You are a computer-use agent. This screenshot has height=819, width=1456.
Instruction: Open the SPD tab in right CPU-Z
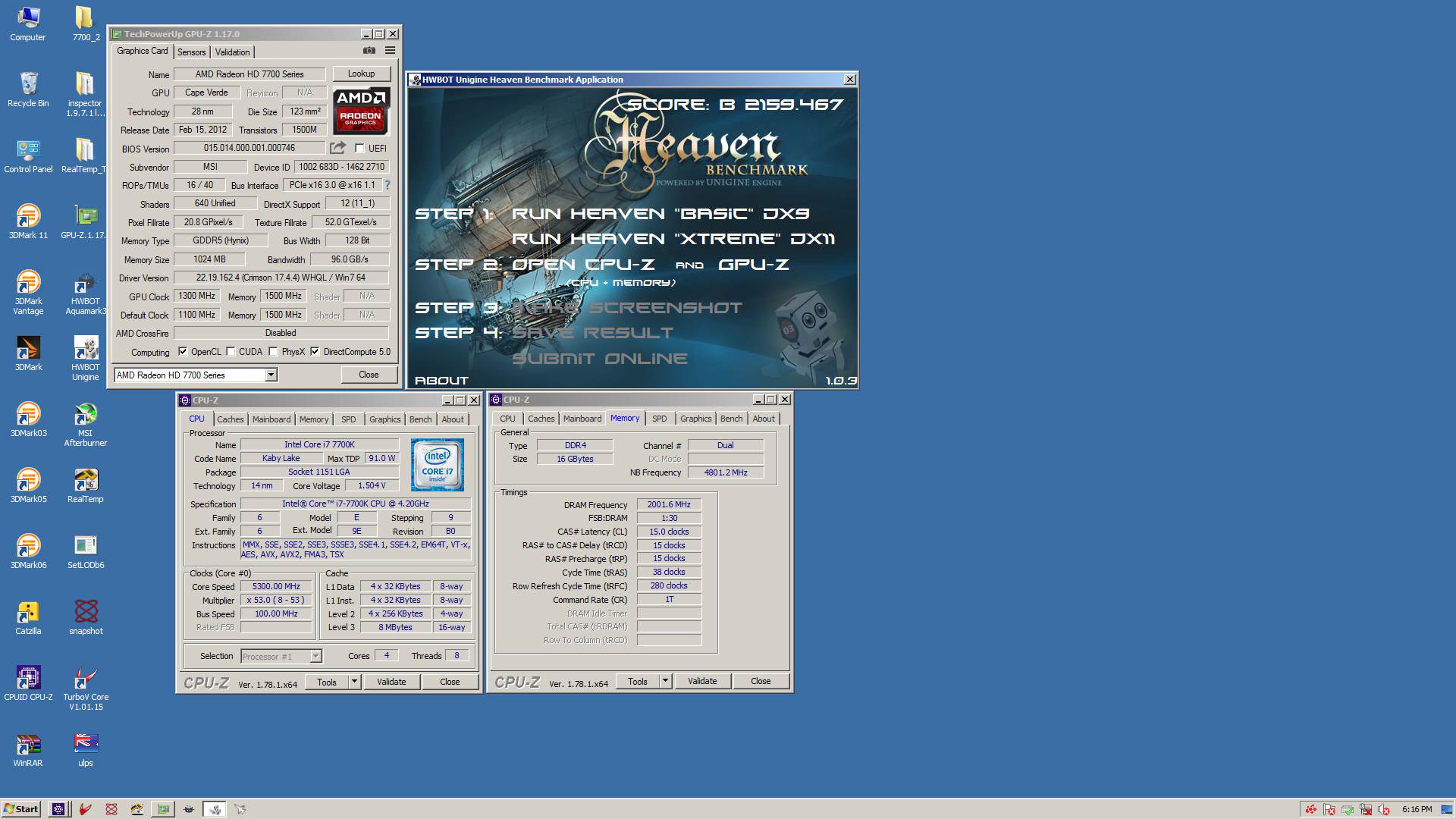point(660,419)
